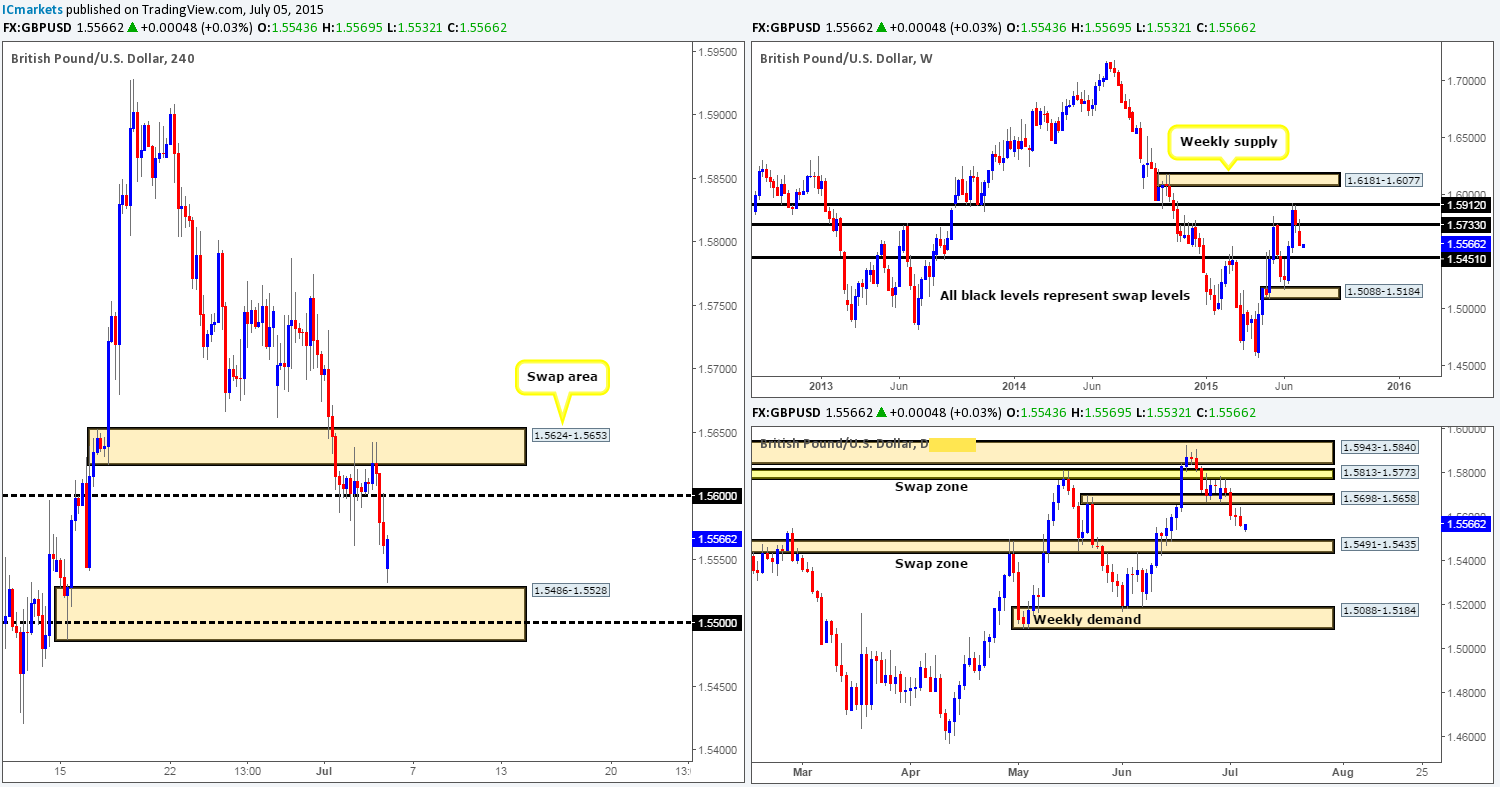Select the Weekly demand text label
The height and width of the screenshot is (787, 1500).
[x=1087, y=619]
